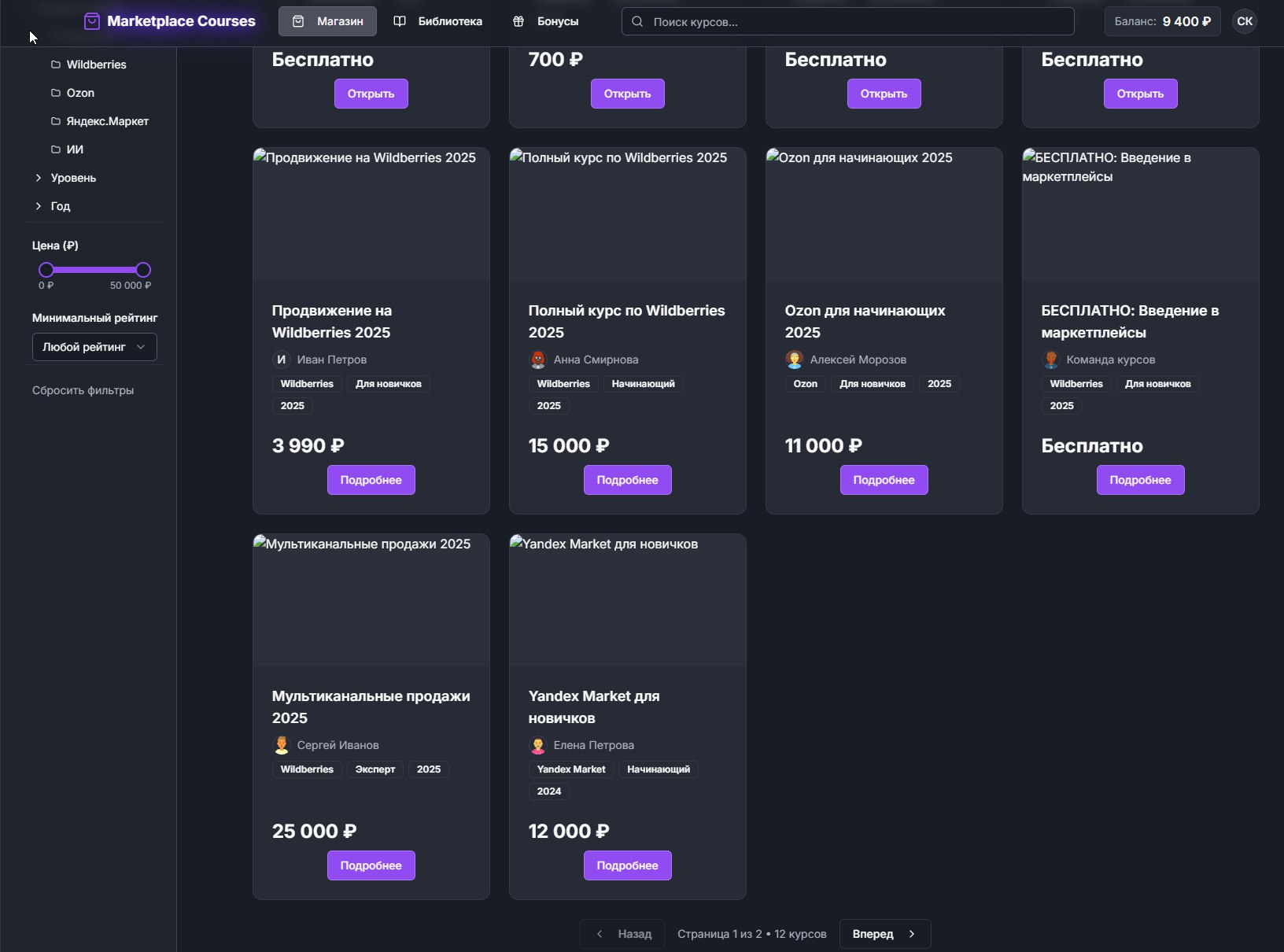
Task: Open the Мультиканальные продажи 2025 thumbnail
Action: [371, 600]
